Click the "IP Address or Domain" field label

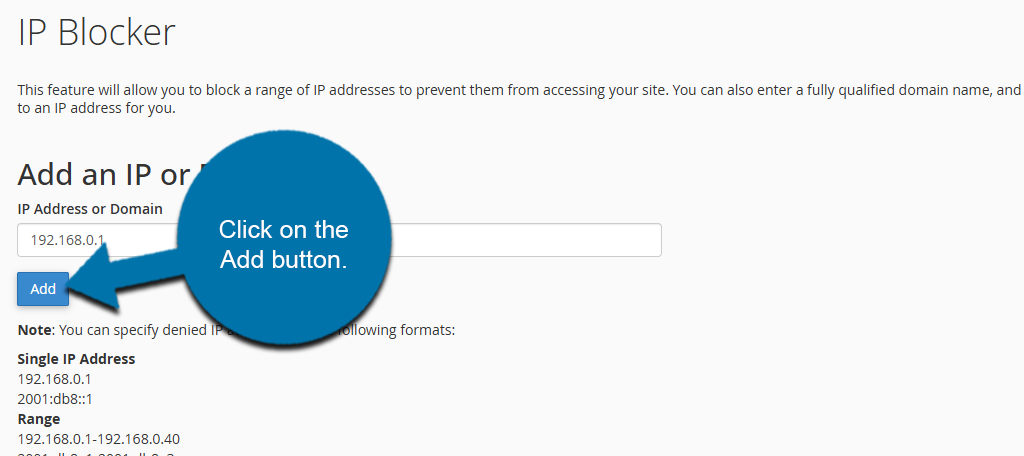tap(90, 210)
